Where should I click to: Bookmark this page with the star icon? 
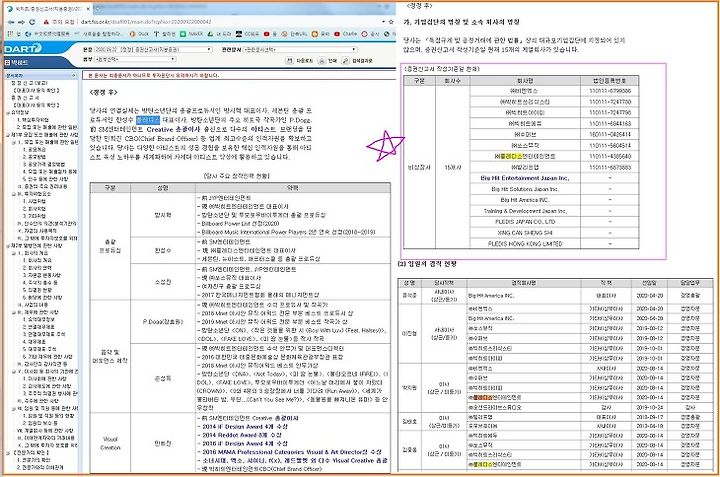point(391,22)
